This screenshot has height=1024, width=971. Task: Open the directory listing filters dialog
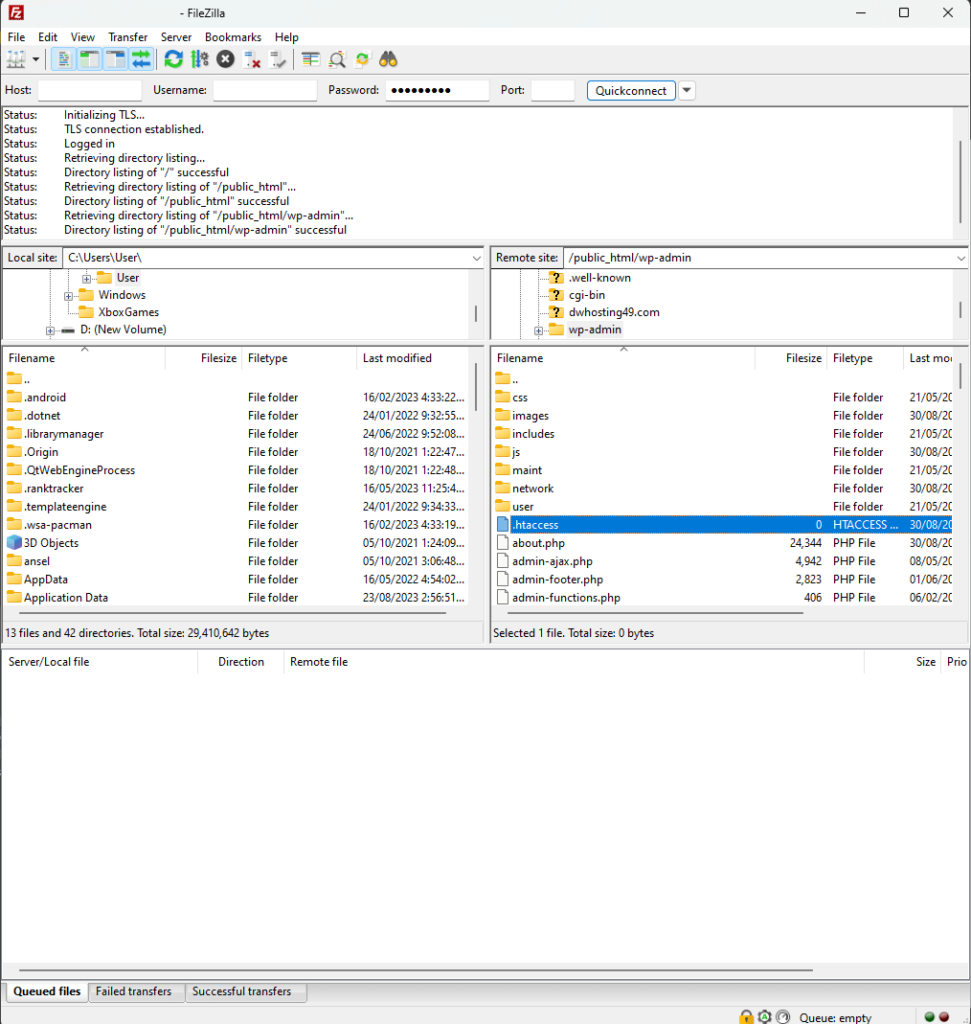311,59
